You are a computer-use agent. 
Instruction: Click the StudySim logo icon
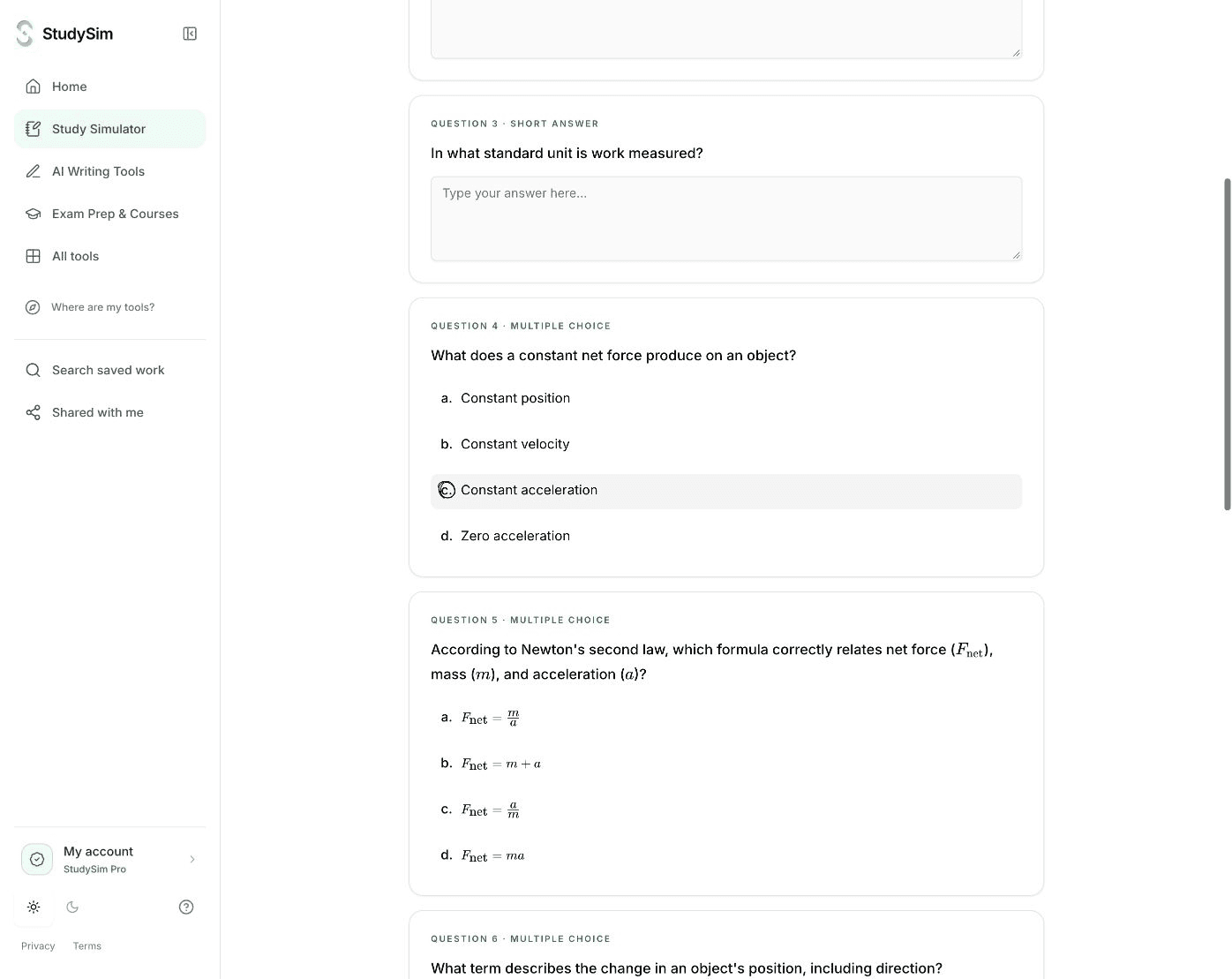25,34
